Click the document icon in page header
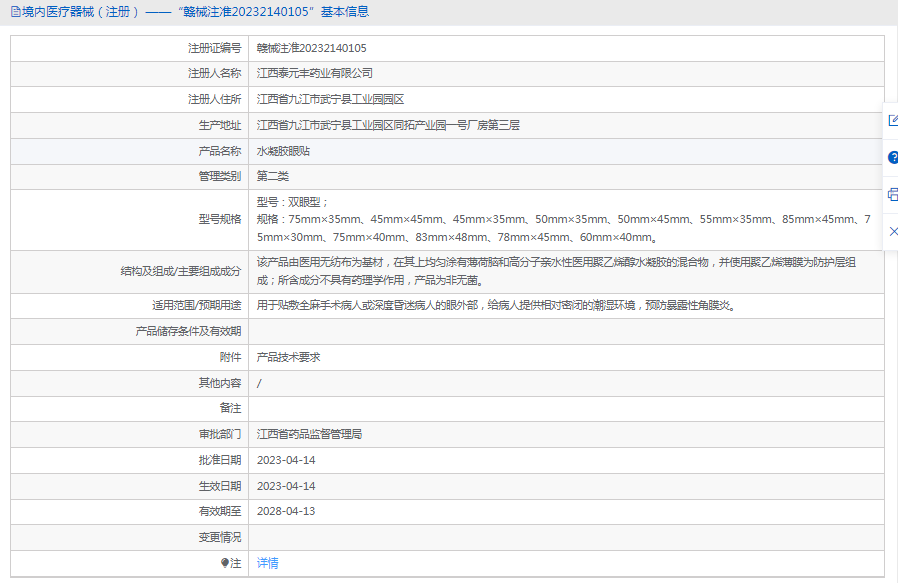 (x=14, y=12)
